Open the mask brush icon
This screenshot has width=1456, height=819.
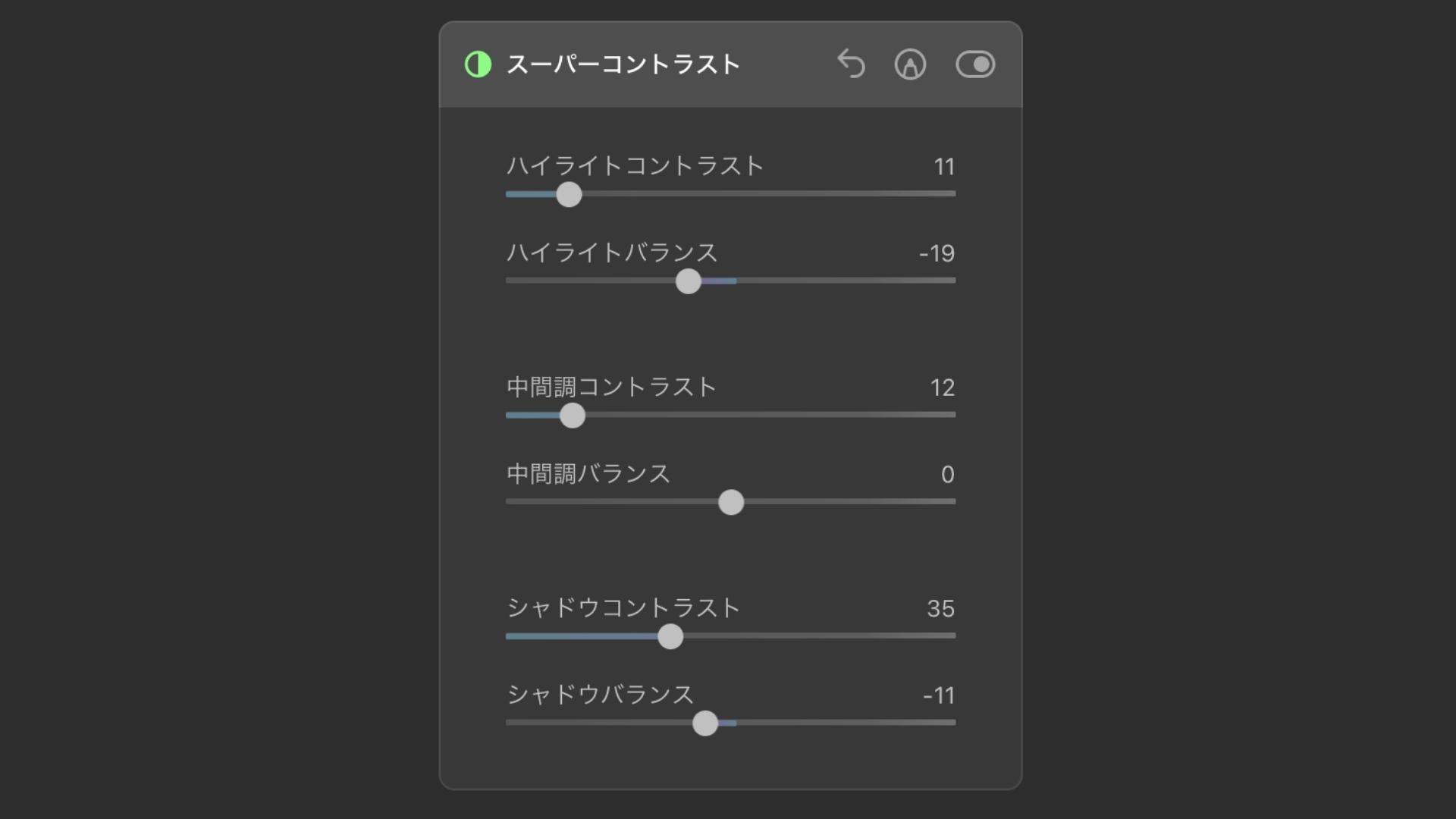[910, 64]
